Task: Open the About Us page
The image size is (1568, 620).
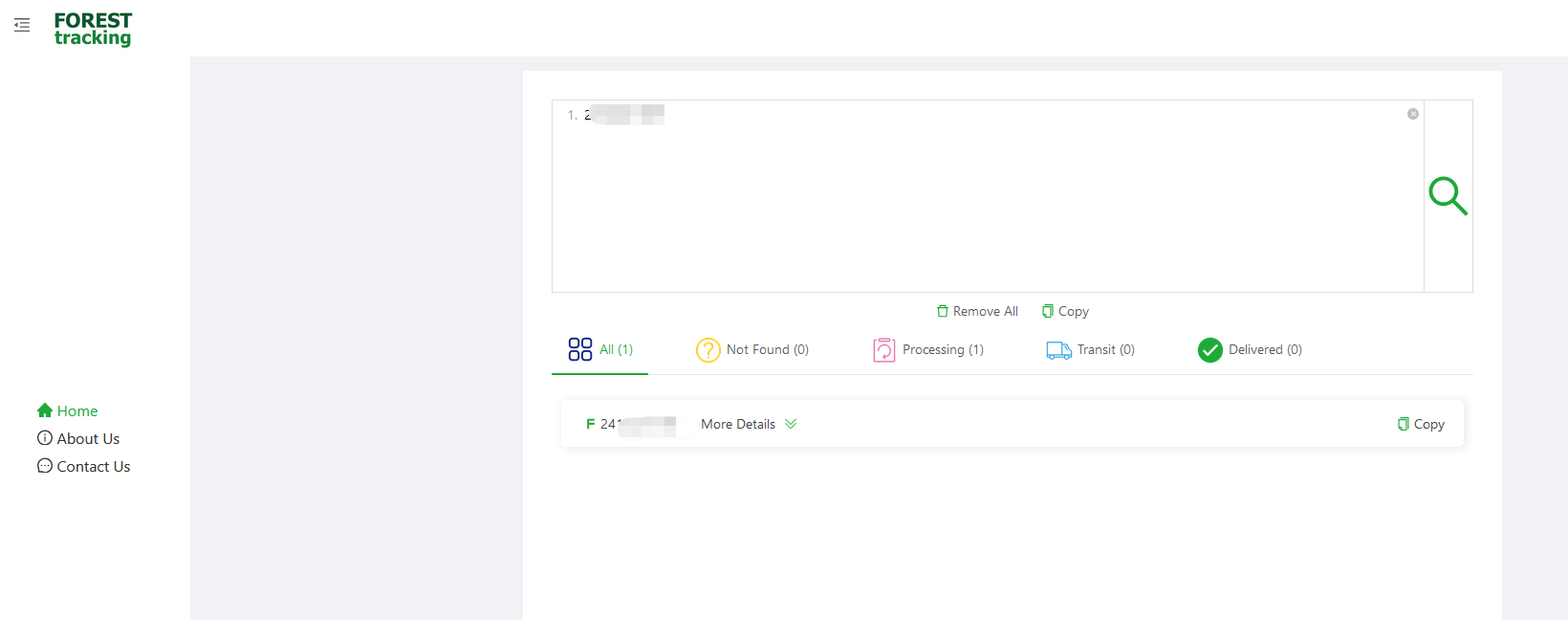Action: click(78, 438)
